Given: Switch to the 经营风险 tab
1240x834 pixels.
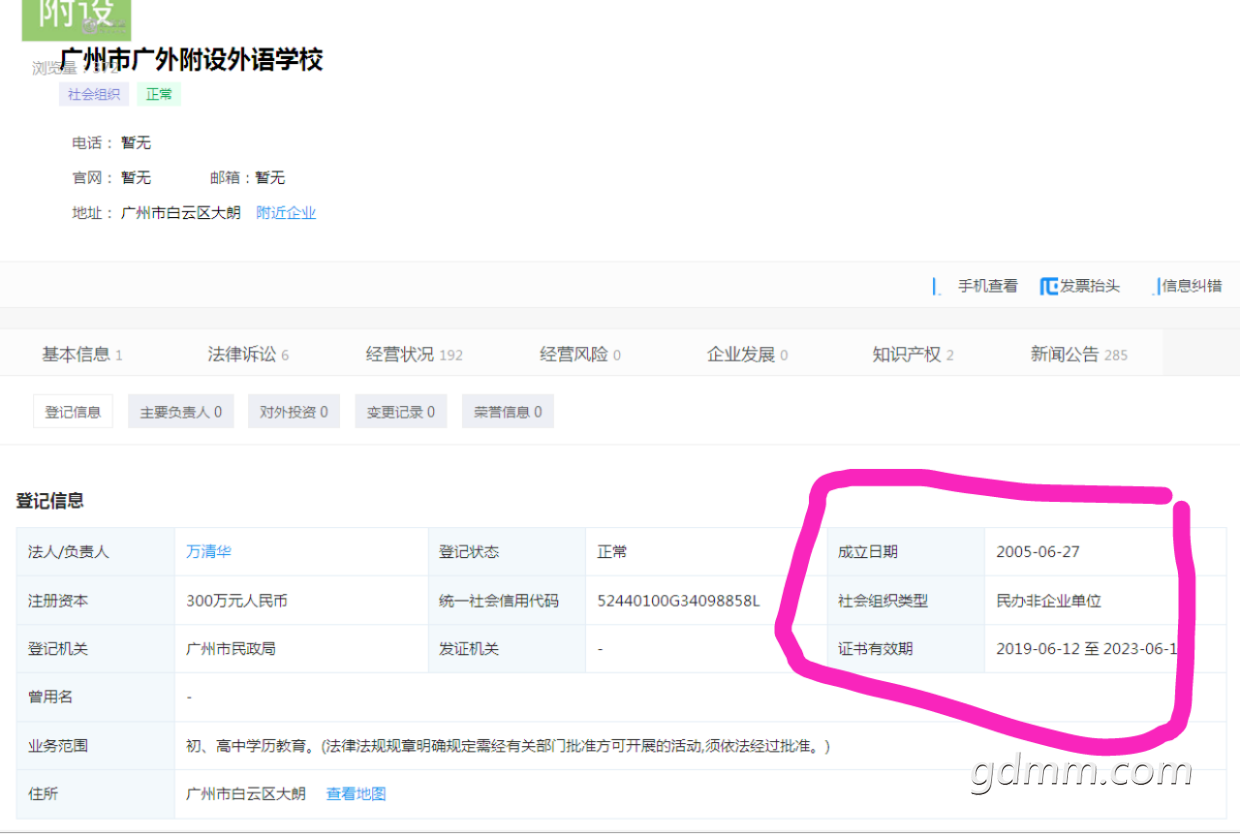Looking at the screenshot, I should [580, 354].
